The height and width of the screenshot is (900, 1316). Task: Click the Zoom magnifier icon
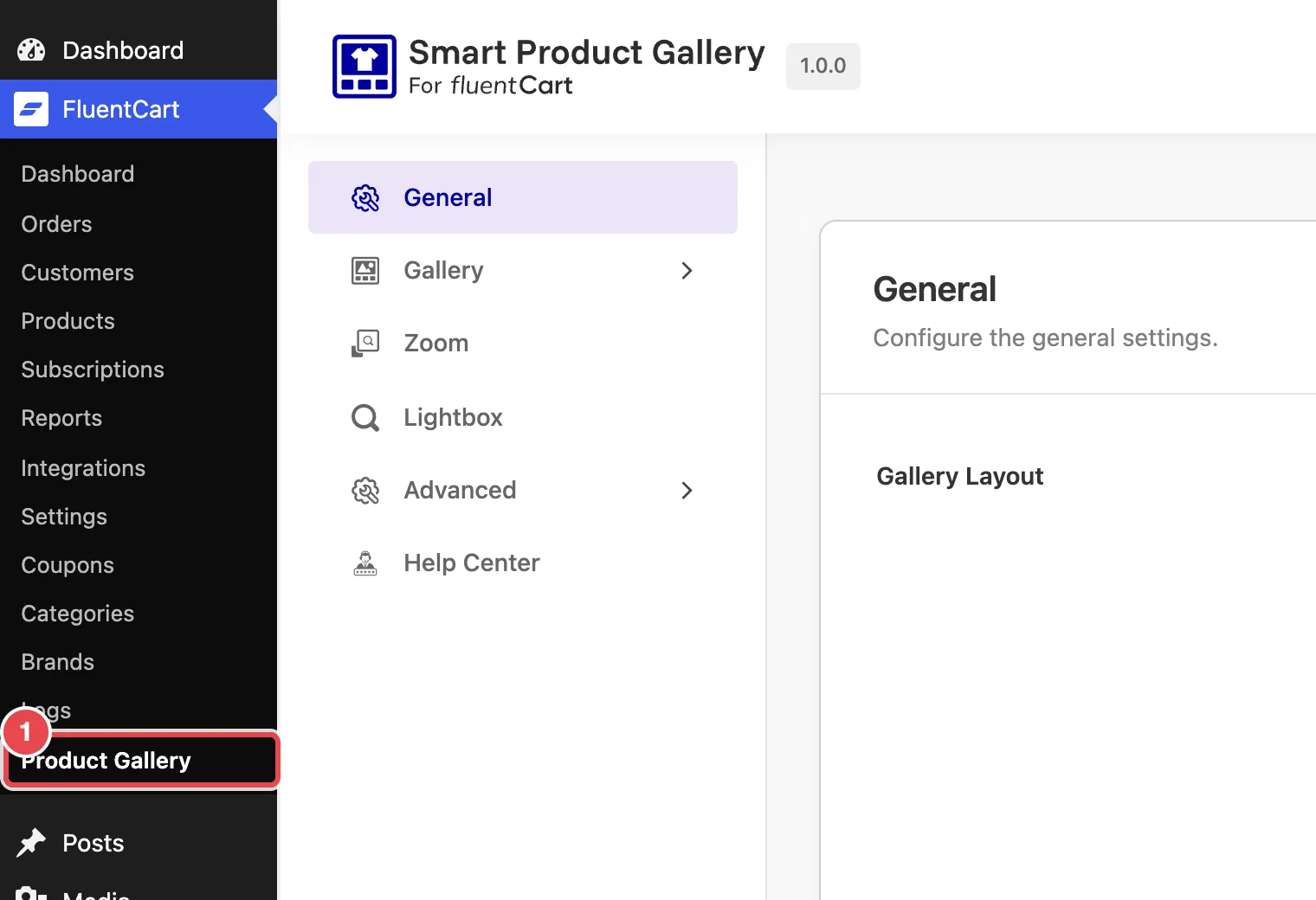[x=365, y=344]
